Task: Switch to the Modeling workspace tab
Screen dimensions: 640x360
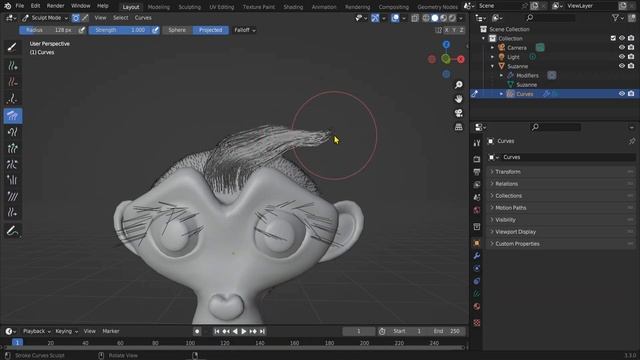Action: 159,7
